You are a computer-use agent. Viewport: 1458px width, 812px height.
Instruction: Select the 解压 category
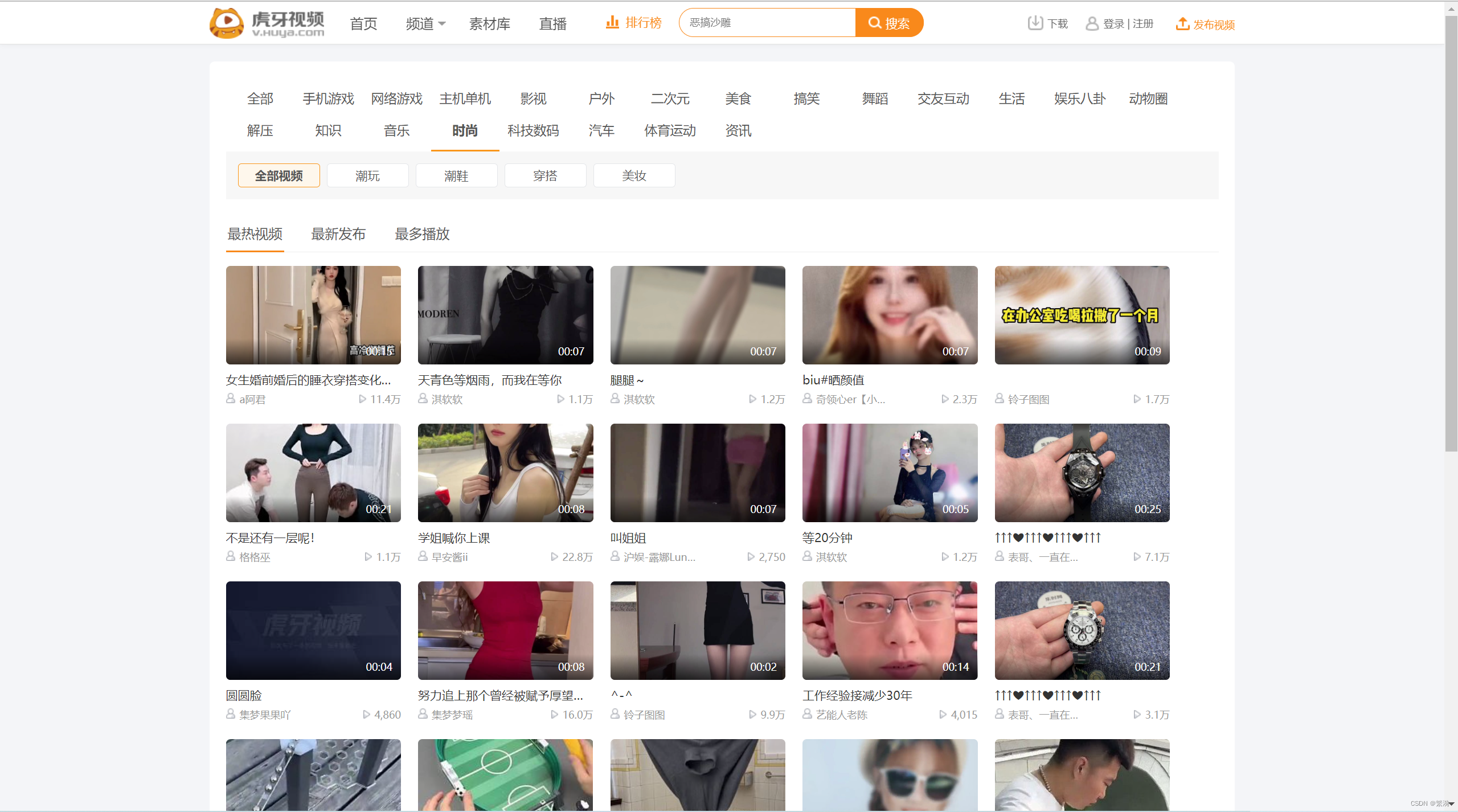tap(260, 130)
